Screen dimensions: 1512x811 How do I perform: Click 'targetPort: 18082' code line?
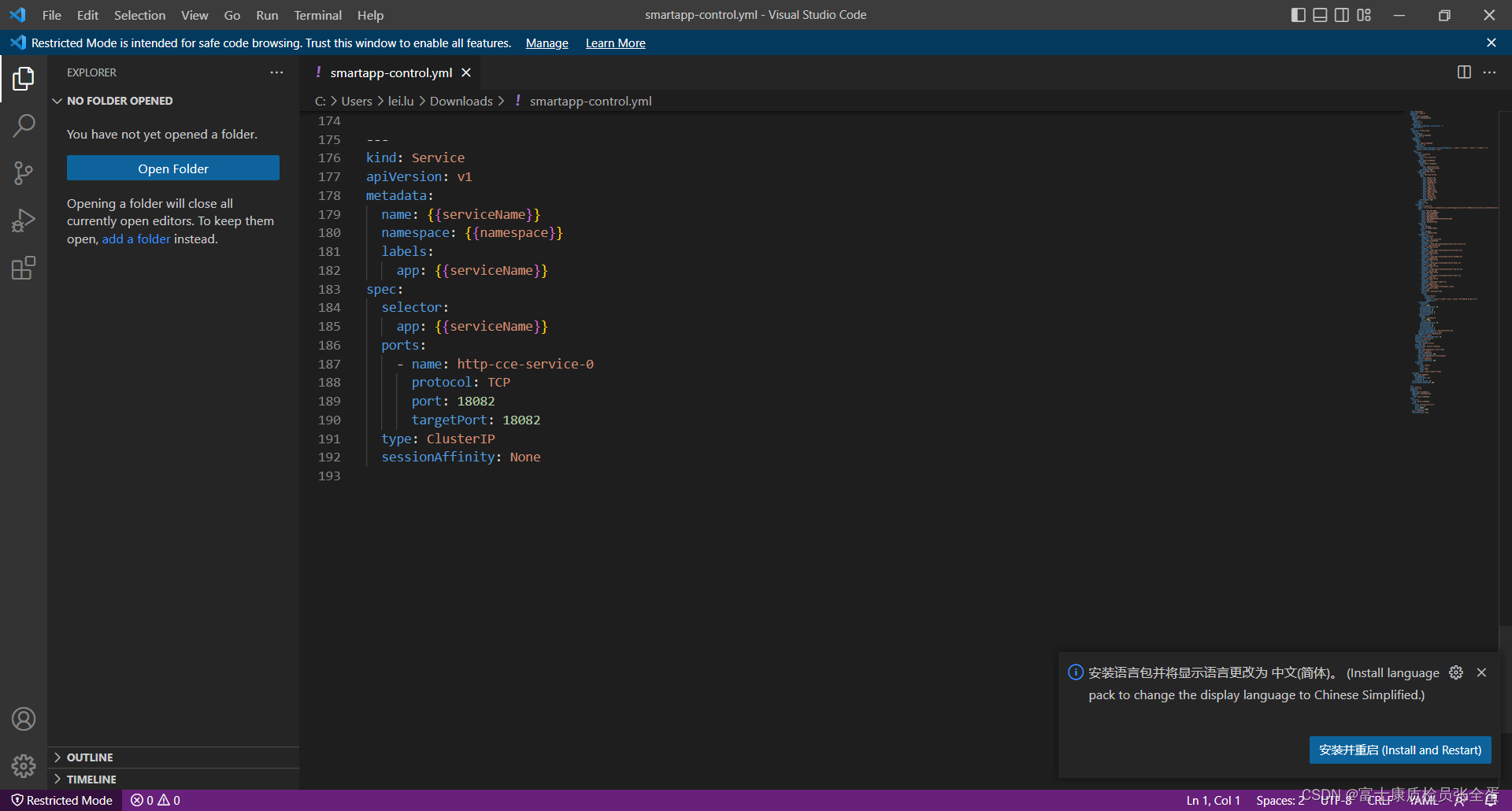click(x=476, y=420)
